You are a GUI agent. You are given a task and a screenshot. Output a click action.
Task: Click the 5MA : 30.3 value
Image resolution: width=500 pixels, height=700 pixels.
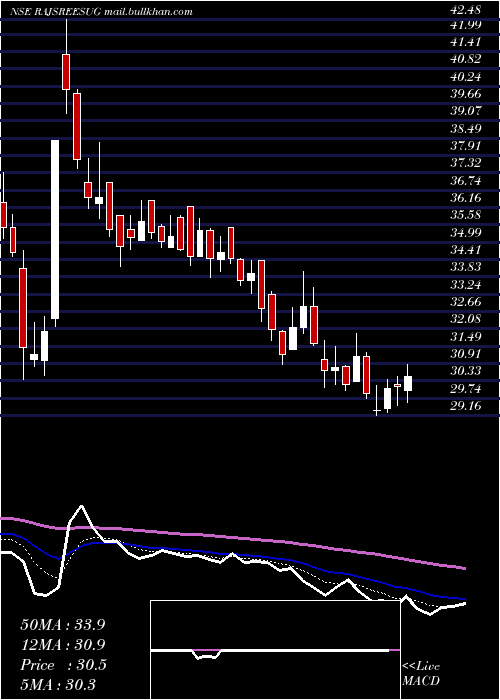(58, 684)
